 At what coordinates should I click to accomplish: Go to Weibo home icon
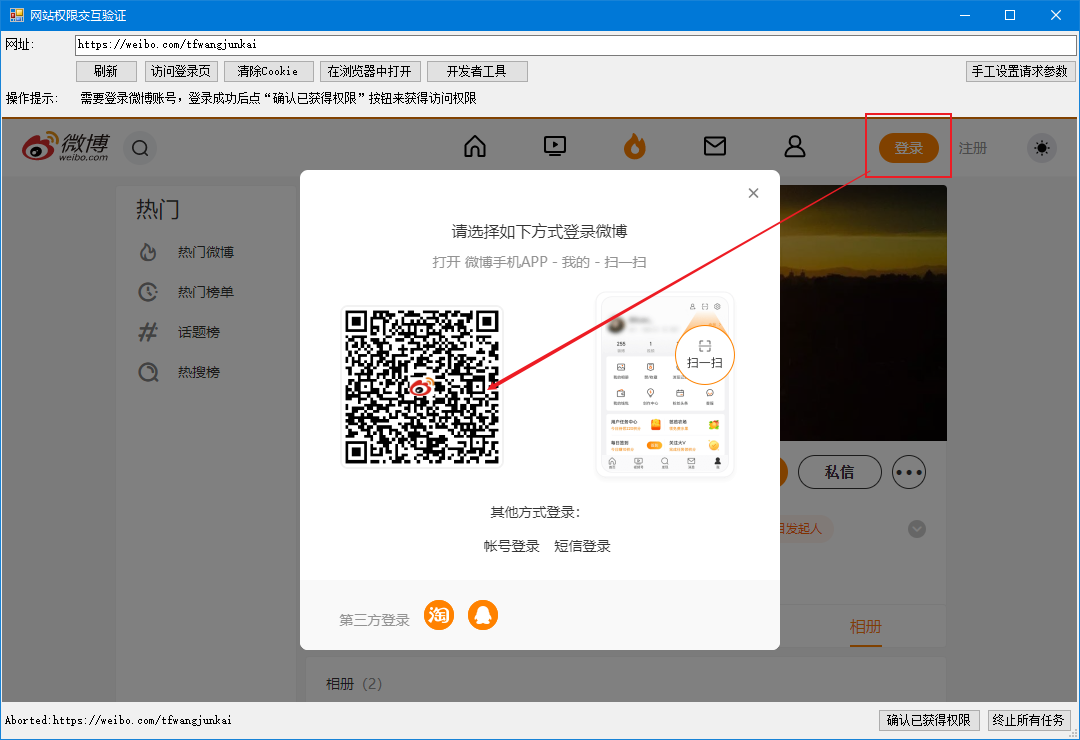pyautogui.click(x=475, y=146)
